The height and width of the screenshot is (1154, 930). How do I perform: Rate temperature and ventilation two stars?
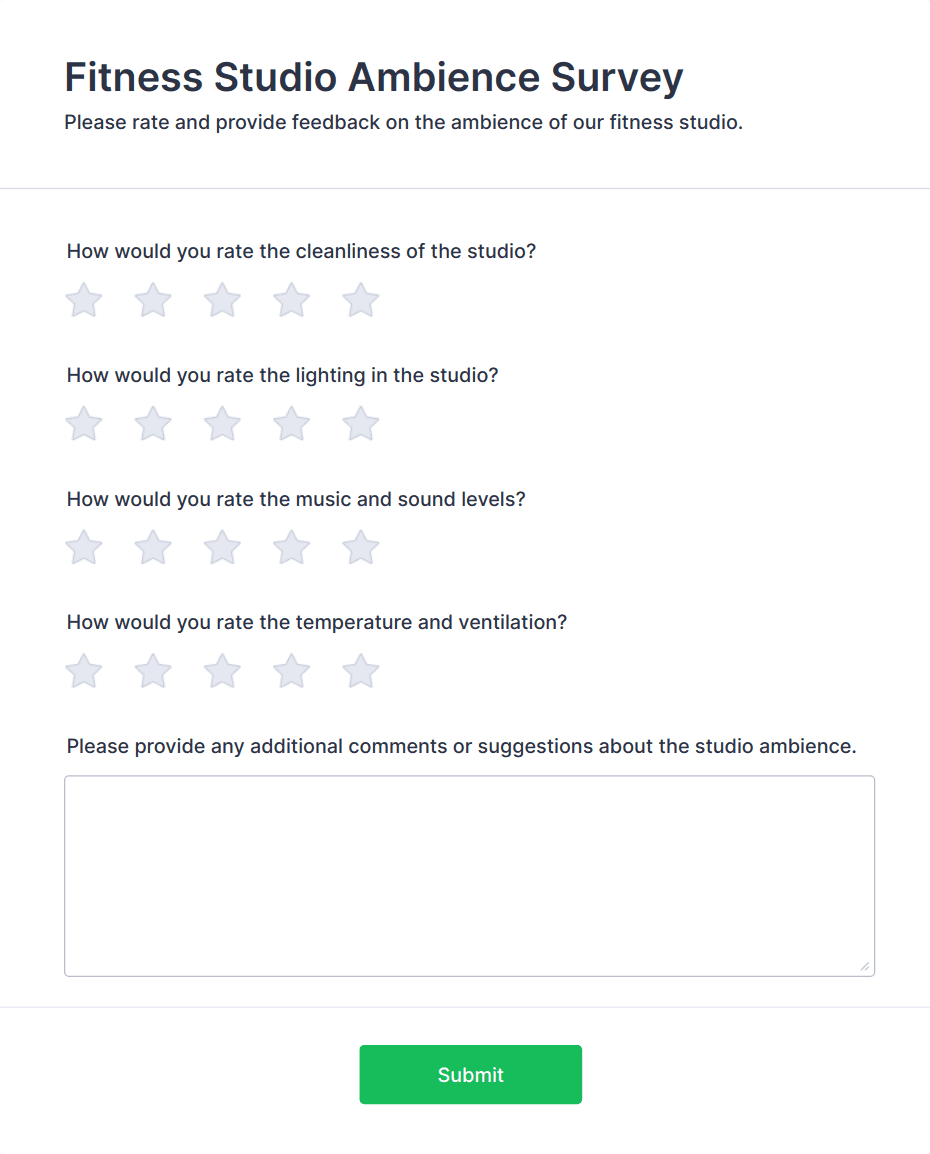coord(153,671)
